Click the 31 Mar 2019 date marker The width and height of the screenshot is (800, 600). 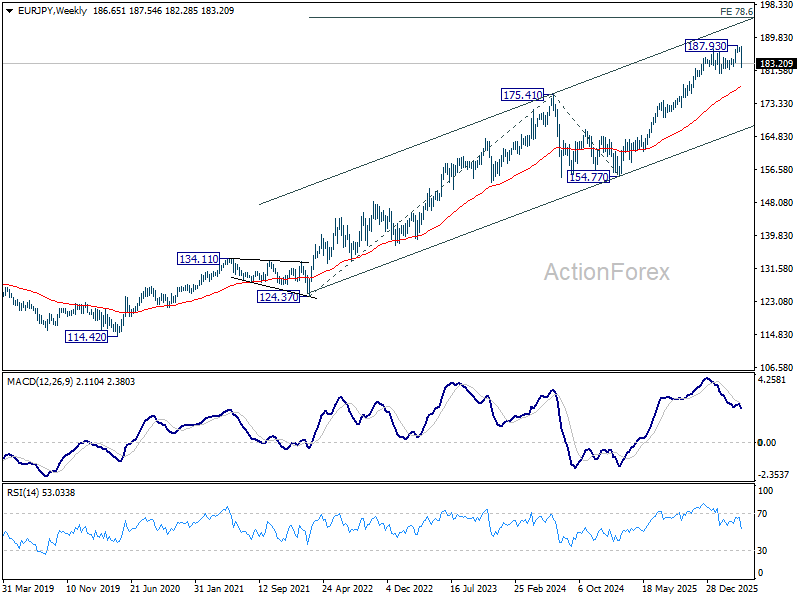[29, 588]
